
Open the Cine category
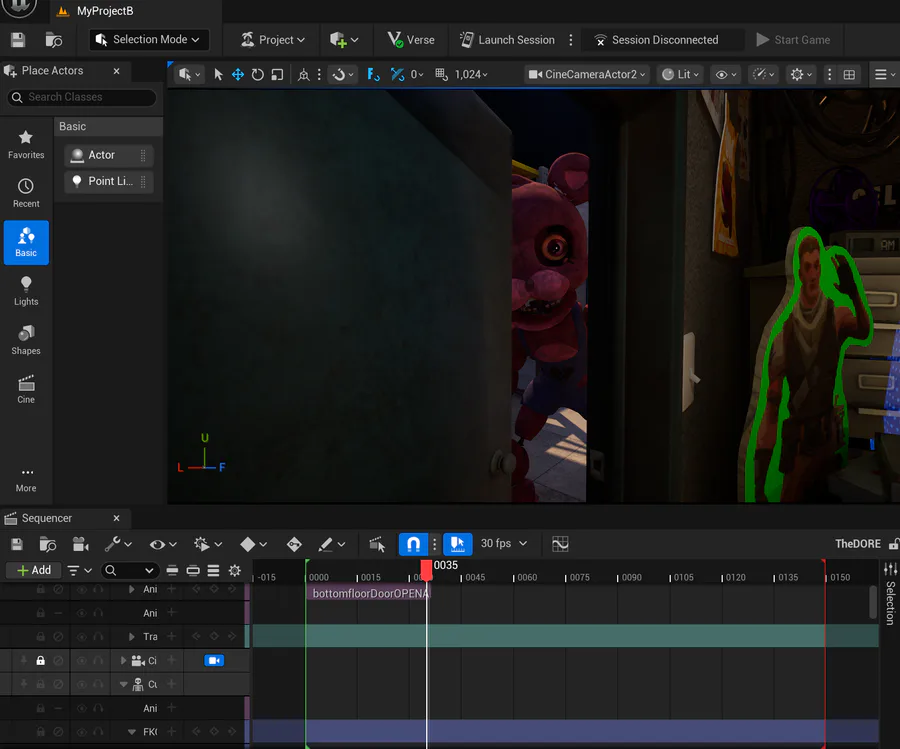coord(26,389)
